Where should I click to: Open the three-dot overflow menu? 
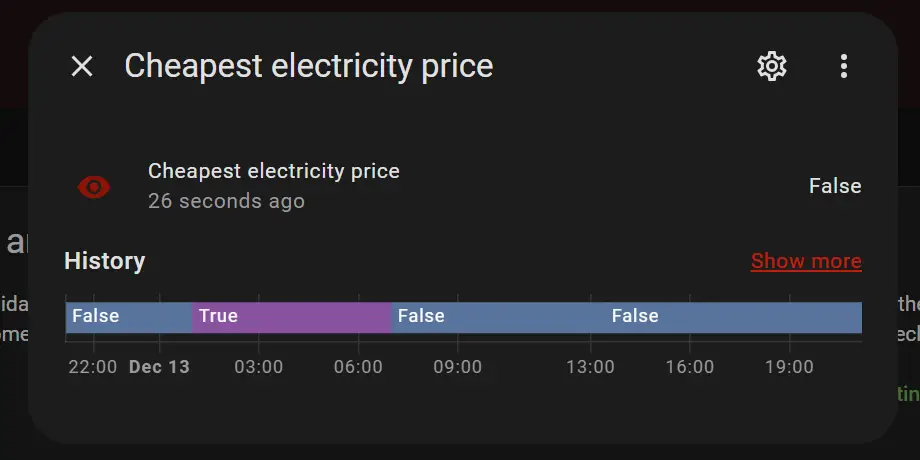click(844, 66)
